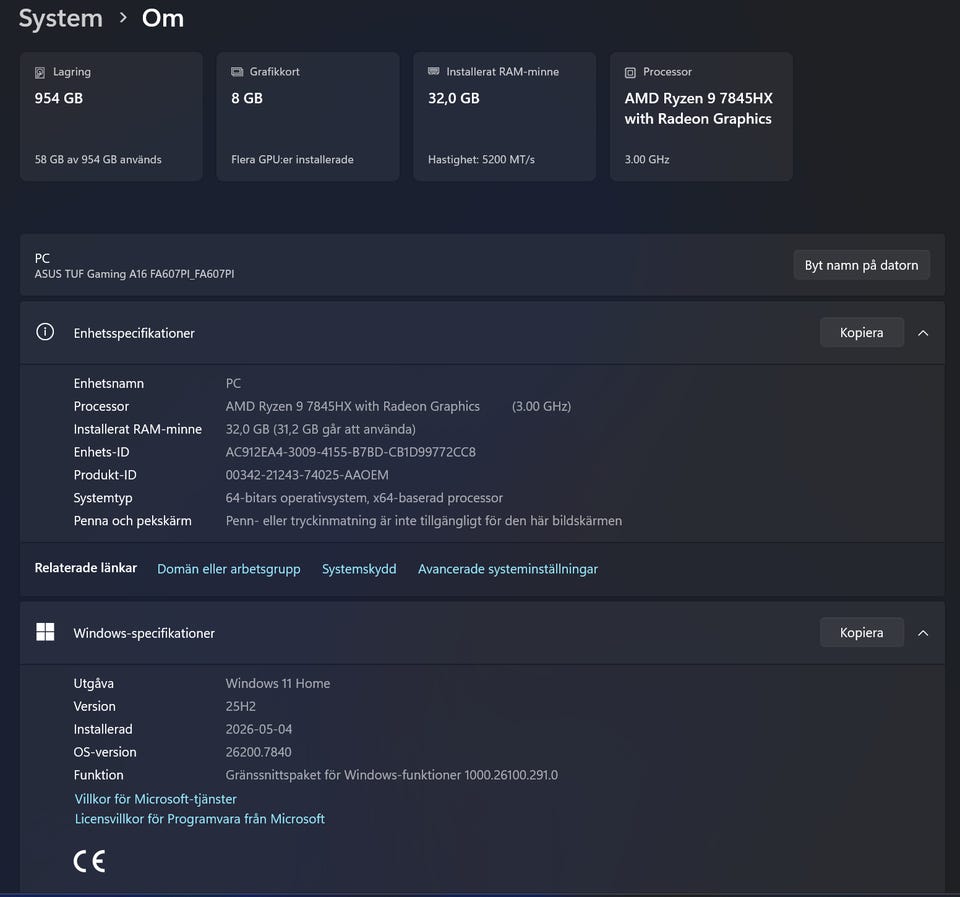Image resolution: width=960 pixels, height=897 pixels.
Task: Select Version value 25H2
Action: (x=241, y=706)
